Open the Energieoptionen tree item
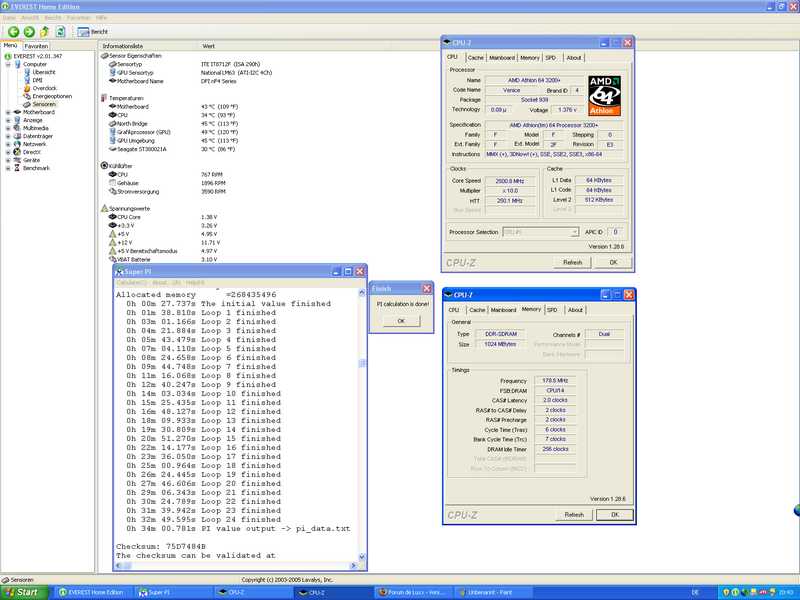Image resolution: width=800 pixels, height=600 pixels. click(x=48, y=96)
